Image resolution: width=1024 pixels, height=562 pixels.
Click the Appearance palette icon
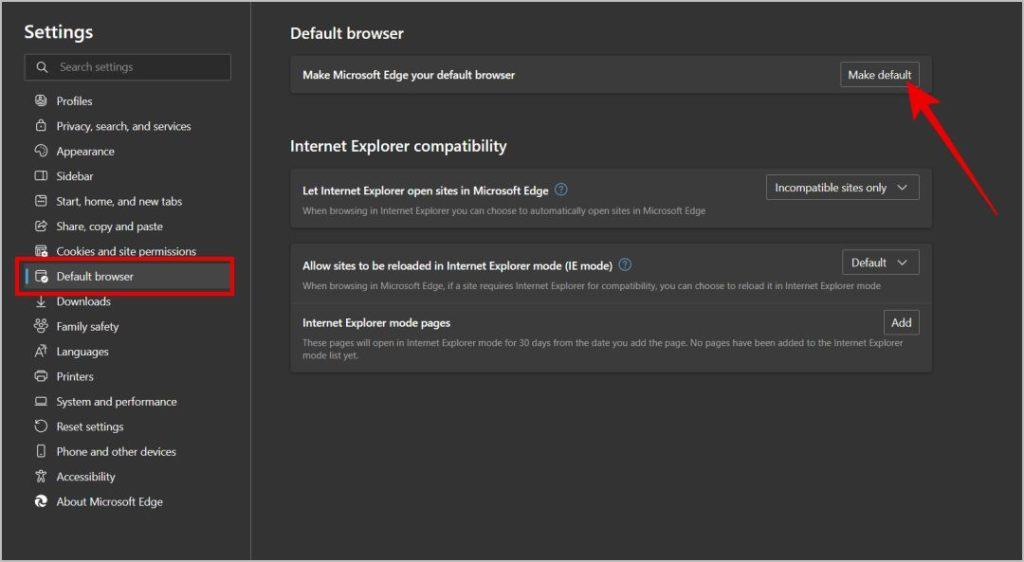(x=41, y=151)
